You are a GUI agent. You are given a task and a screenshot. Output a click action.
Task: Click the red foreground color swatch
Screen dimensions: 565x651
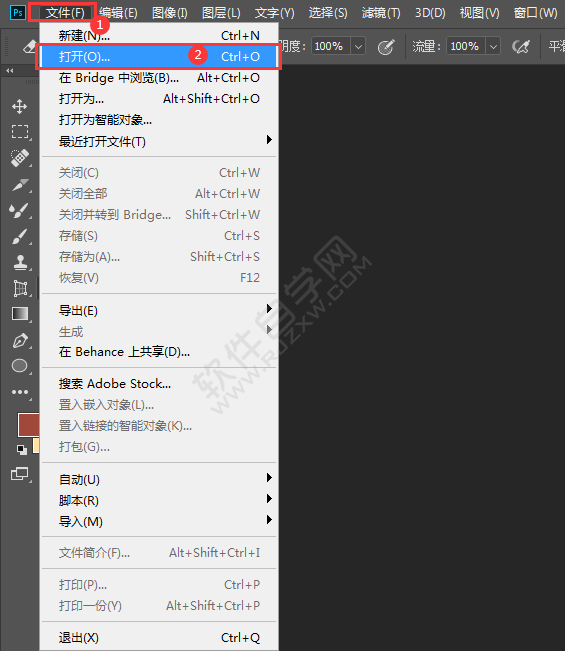(28, 425)
